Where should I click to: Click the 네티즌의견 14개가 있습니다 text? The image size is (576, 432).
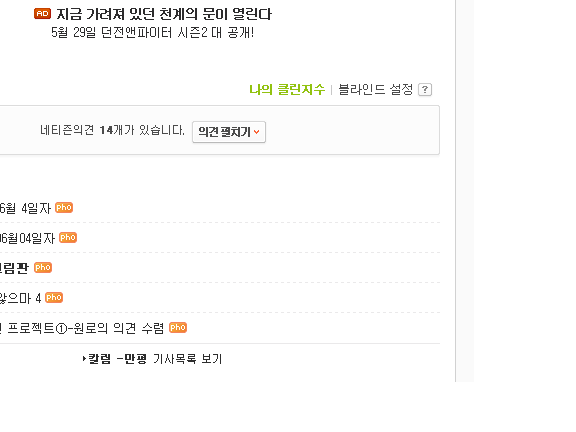pos(112,130)
